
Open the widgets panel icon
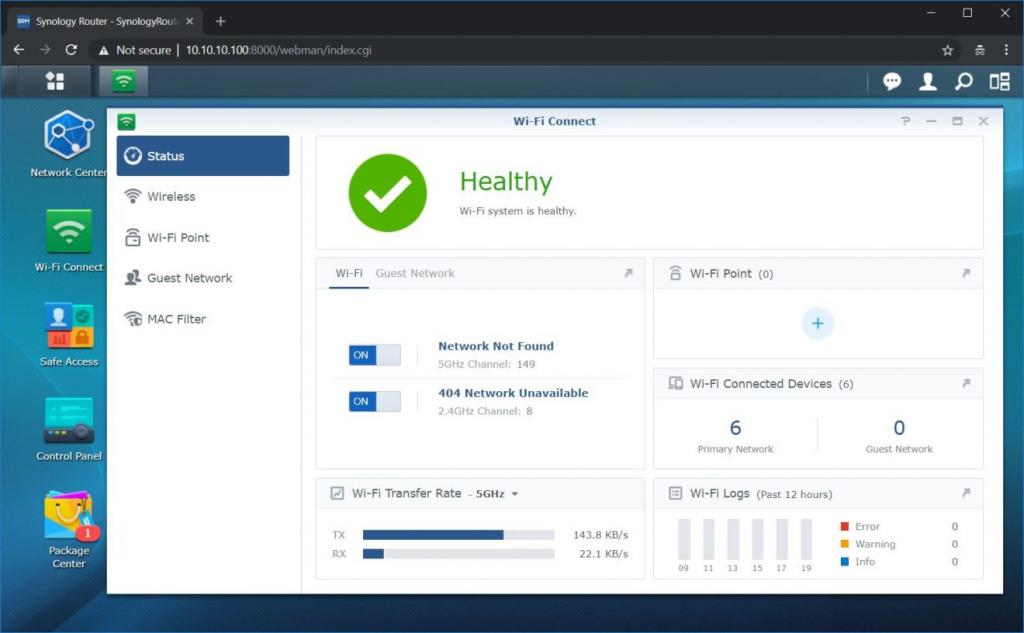click(x=999, y=81)
